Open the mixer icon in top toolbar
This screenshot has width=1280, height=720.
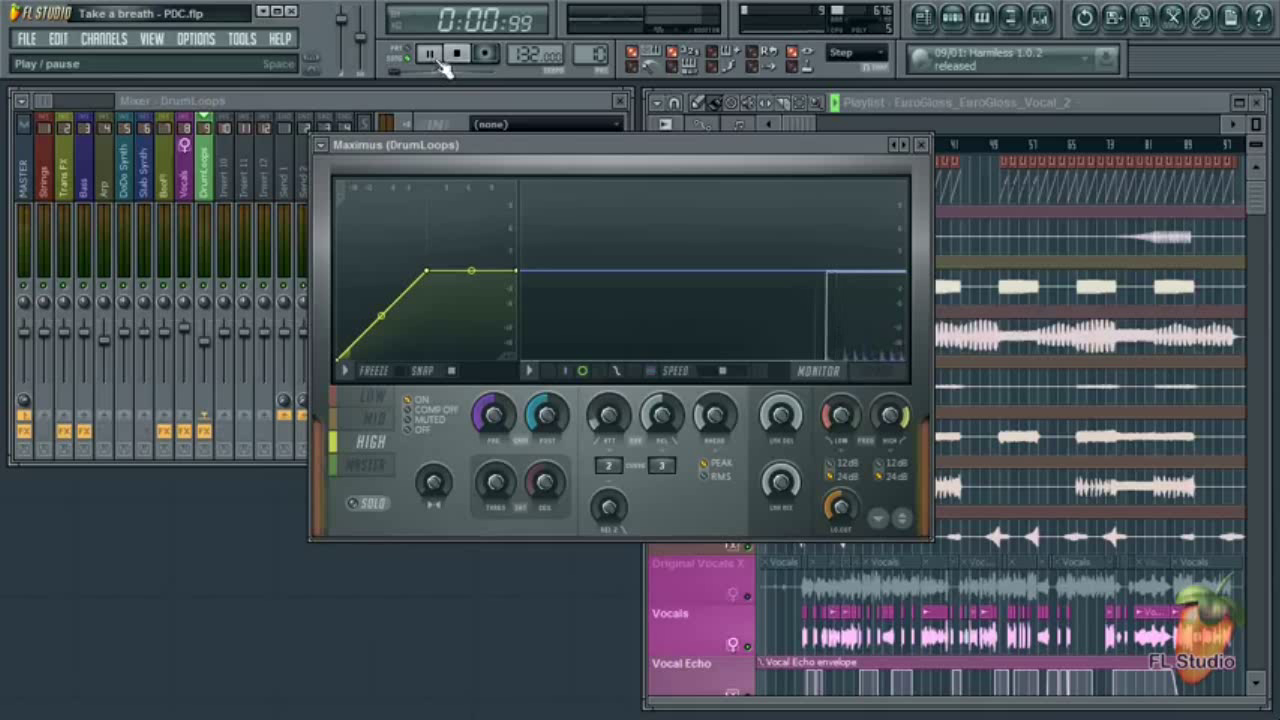pos(1040,17)
